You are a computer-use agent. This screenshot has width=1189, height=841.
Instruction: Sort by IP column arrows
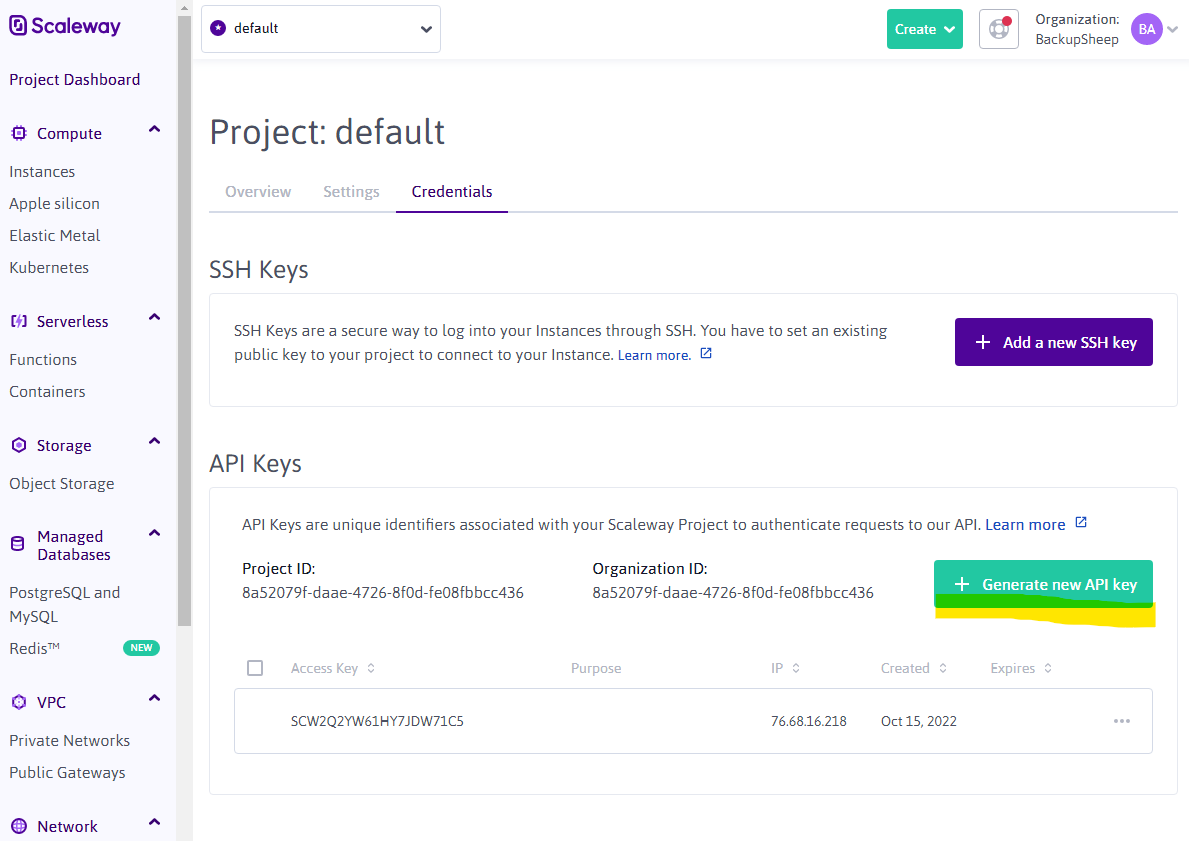[x=795, y=668]
